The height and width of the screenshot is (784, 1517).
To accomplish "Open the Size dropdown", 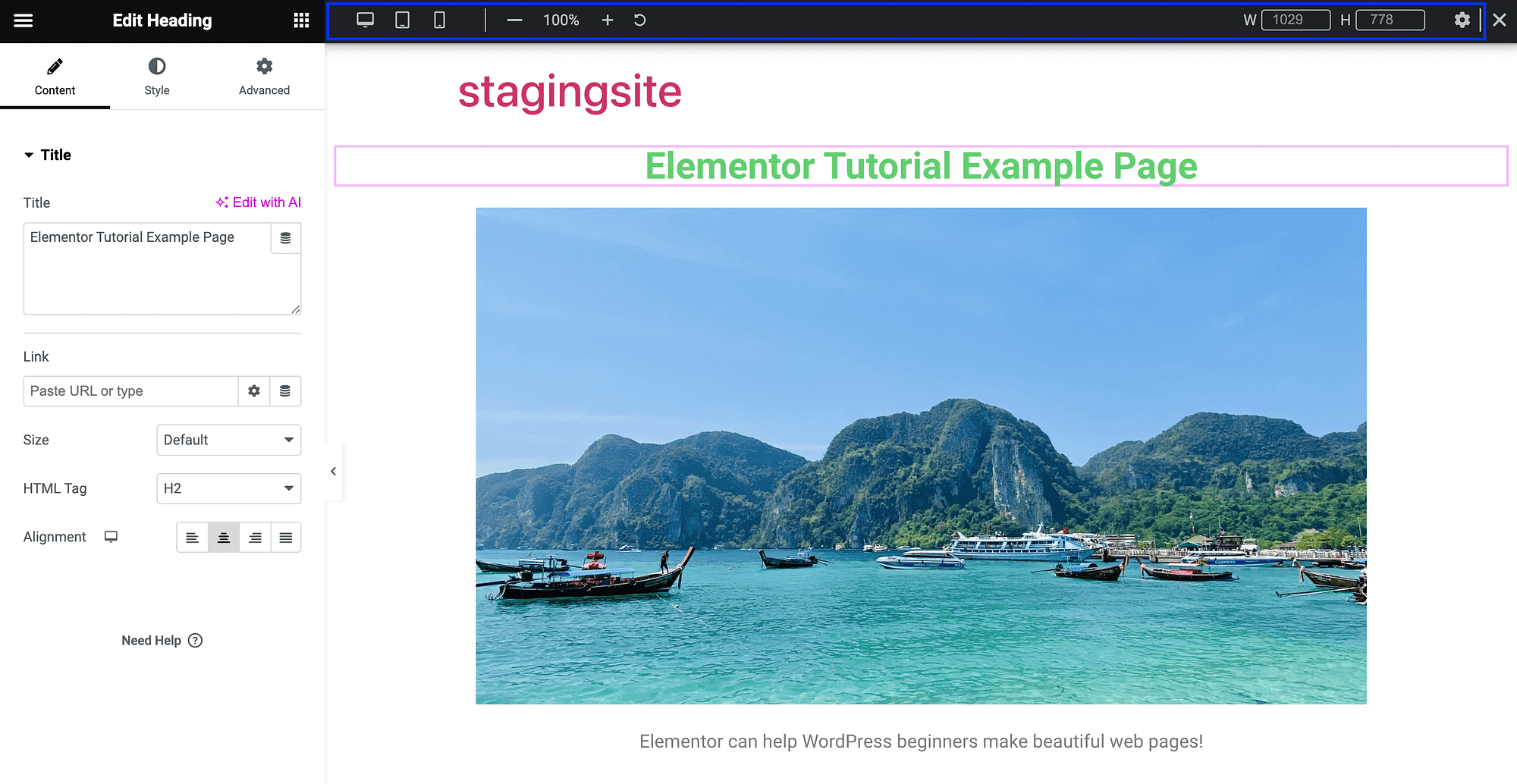I will 229,440.
